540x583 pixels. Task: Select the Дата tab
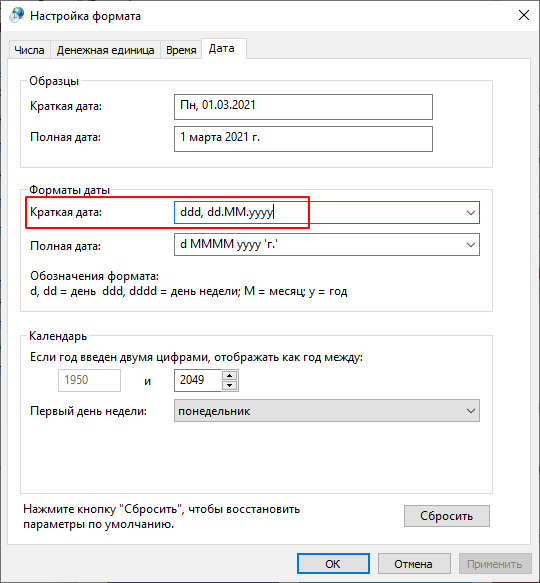pyautogui.click(x=223, y=48)
